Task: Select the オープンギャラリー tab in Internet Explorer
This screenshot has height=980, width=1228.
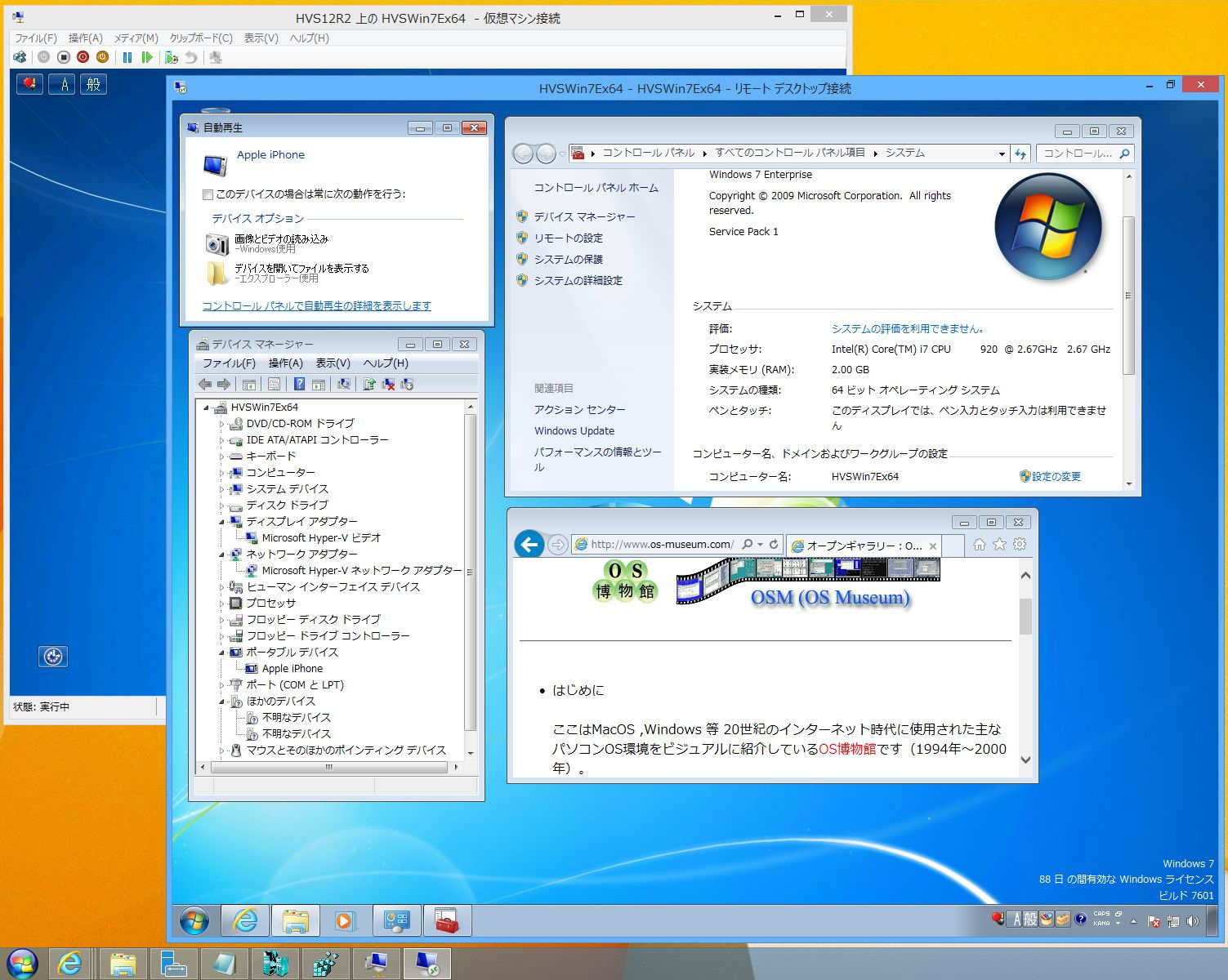Action: tap(864, 546)
